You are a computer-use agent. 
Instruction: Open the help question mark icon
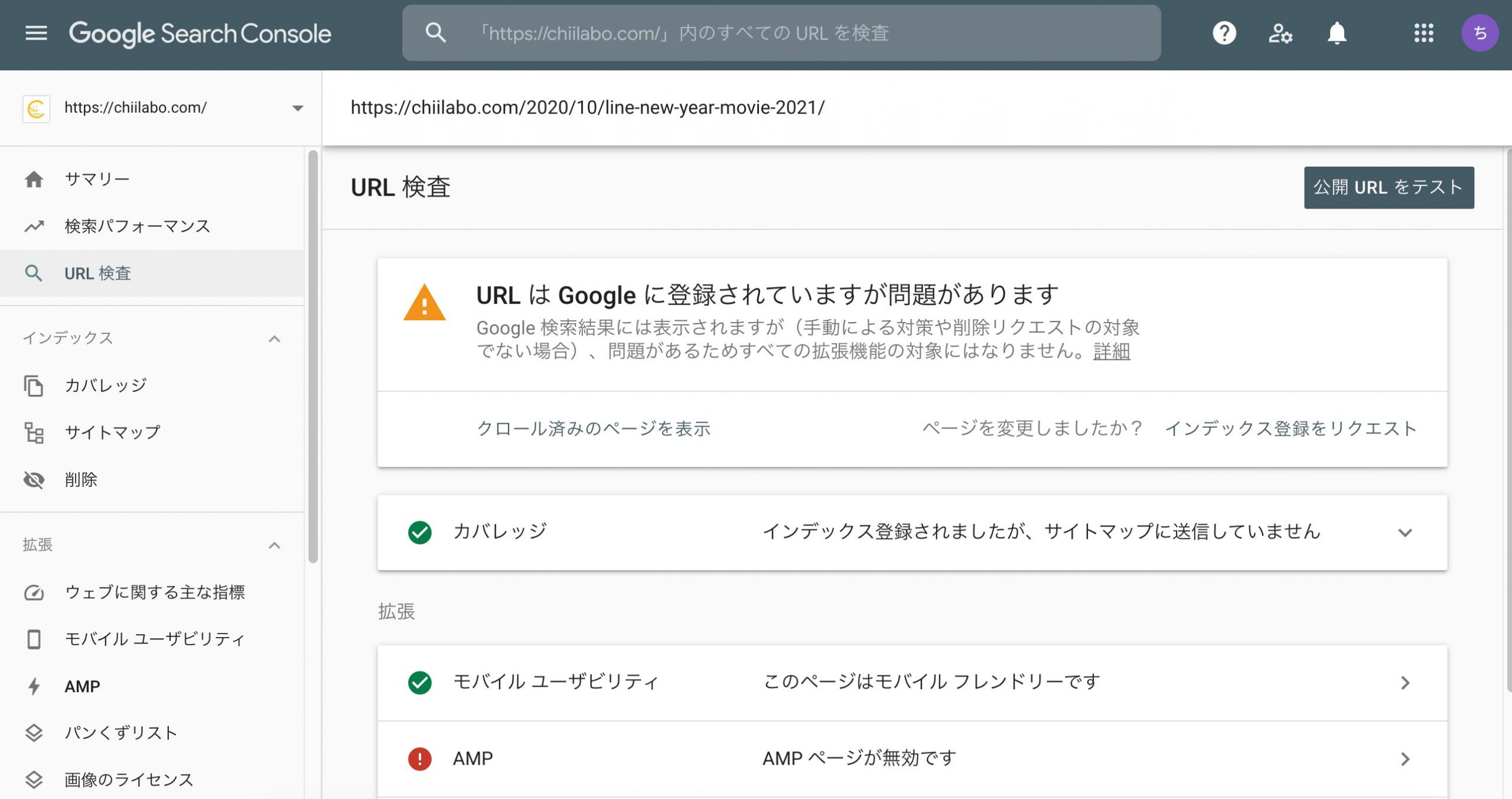click(1224, 33)
